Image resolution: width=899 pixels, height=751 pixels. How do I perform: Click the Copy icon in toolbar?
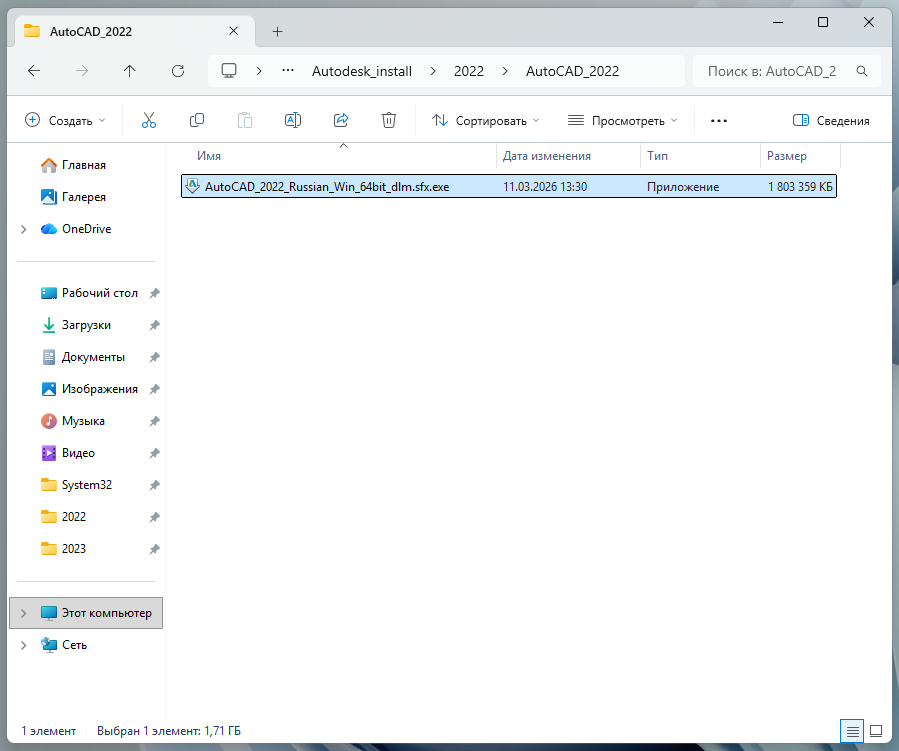(197, 120)
